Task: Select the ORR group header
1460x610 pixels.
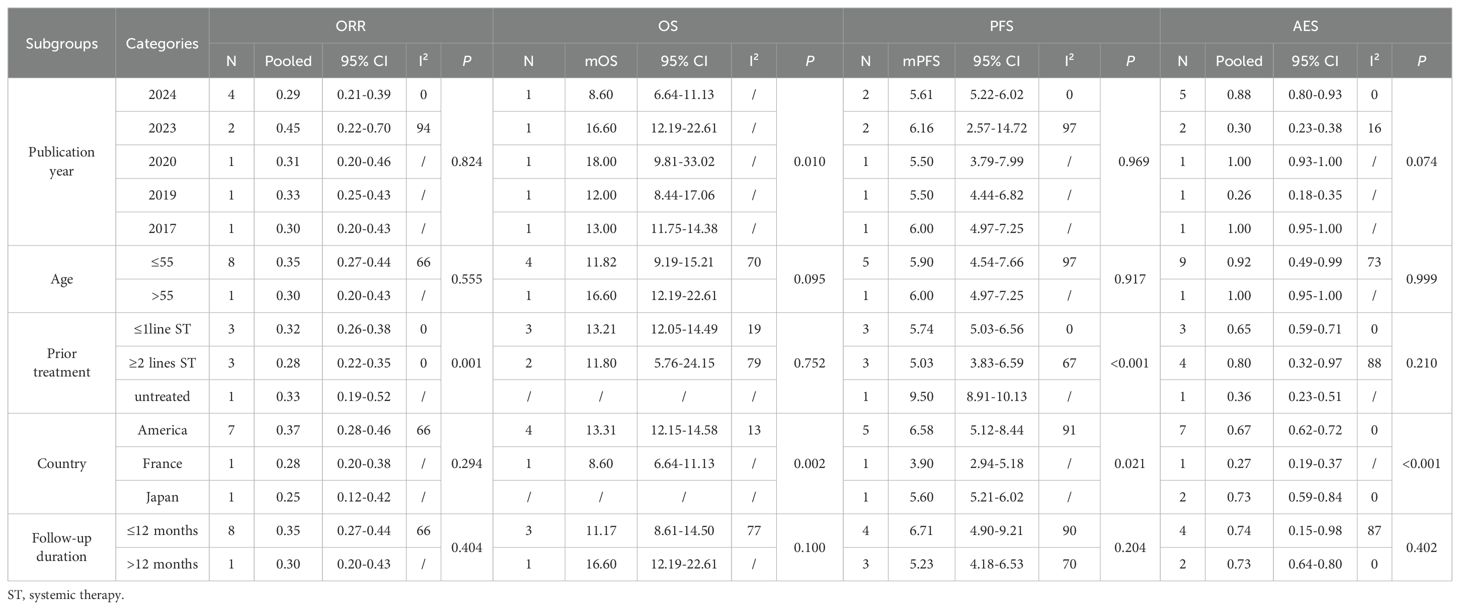Action: [x=351, y=25]
